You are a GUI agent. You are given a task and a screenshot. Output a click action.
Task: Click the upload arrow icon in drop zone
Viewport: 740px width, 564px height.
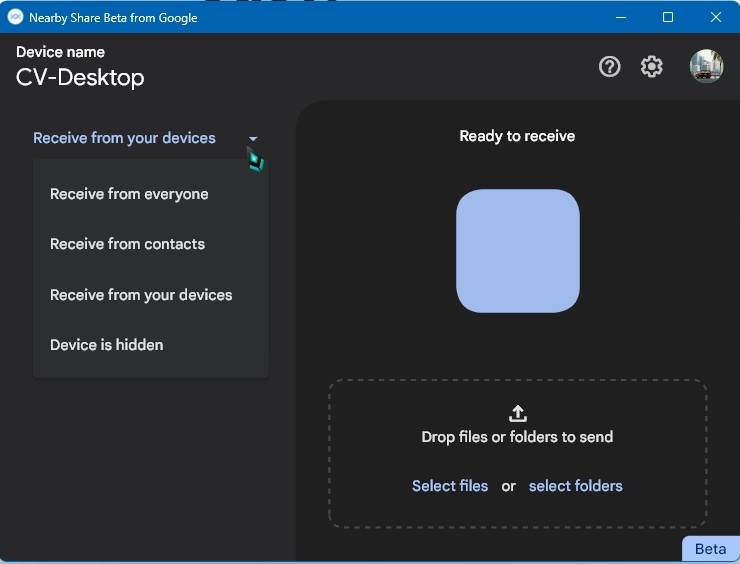point(518,413)
